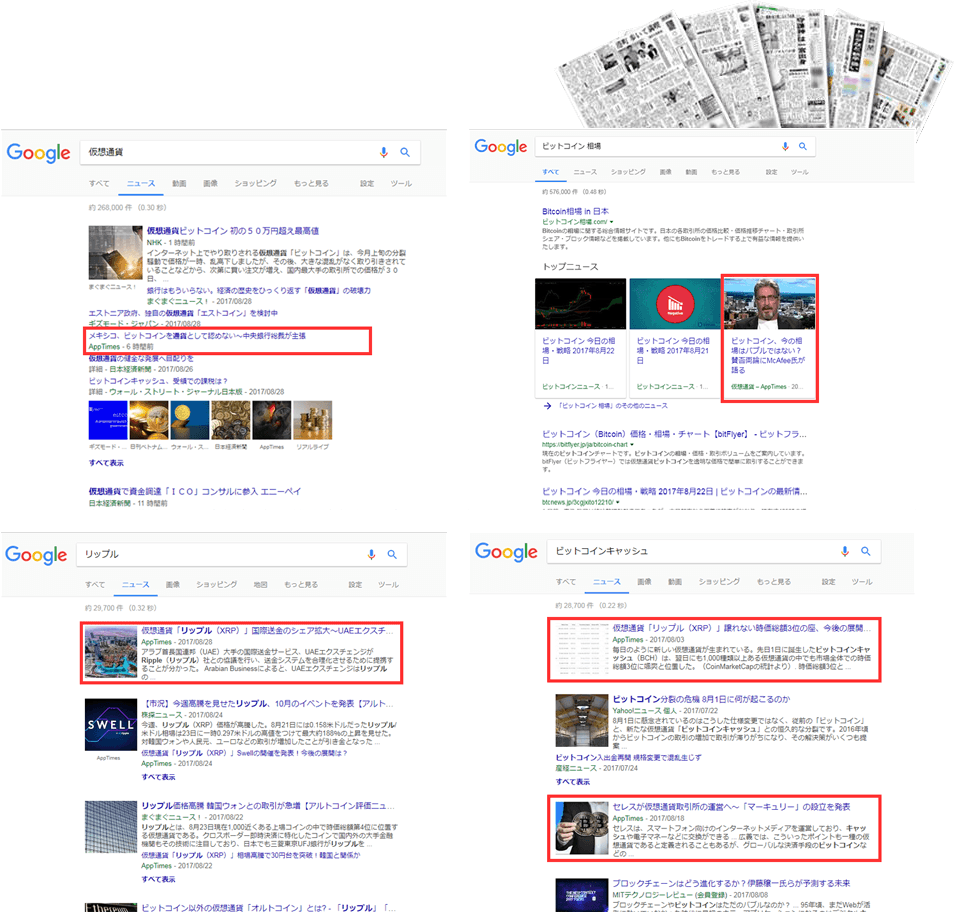Screen dimensions: 954x913
Task: Click the McAfee news card thumbnail
Action: 770,304
